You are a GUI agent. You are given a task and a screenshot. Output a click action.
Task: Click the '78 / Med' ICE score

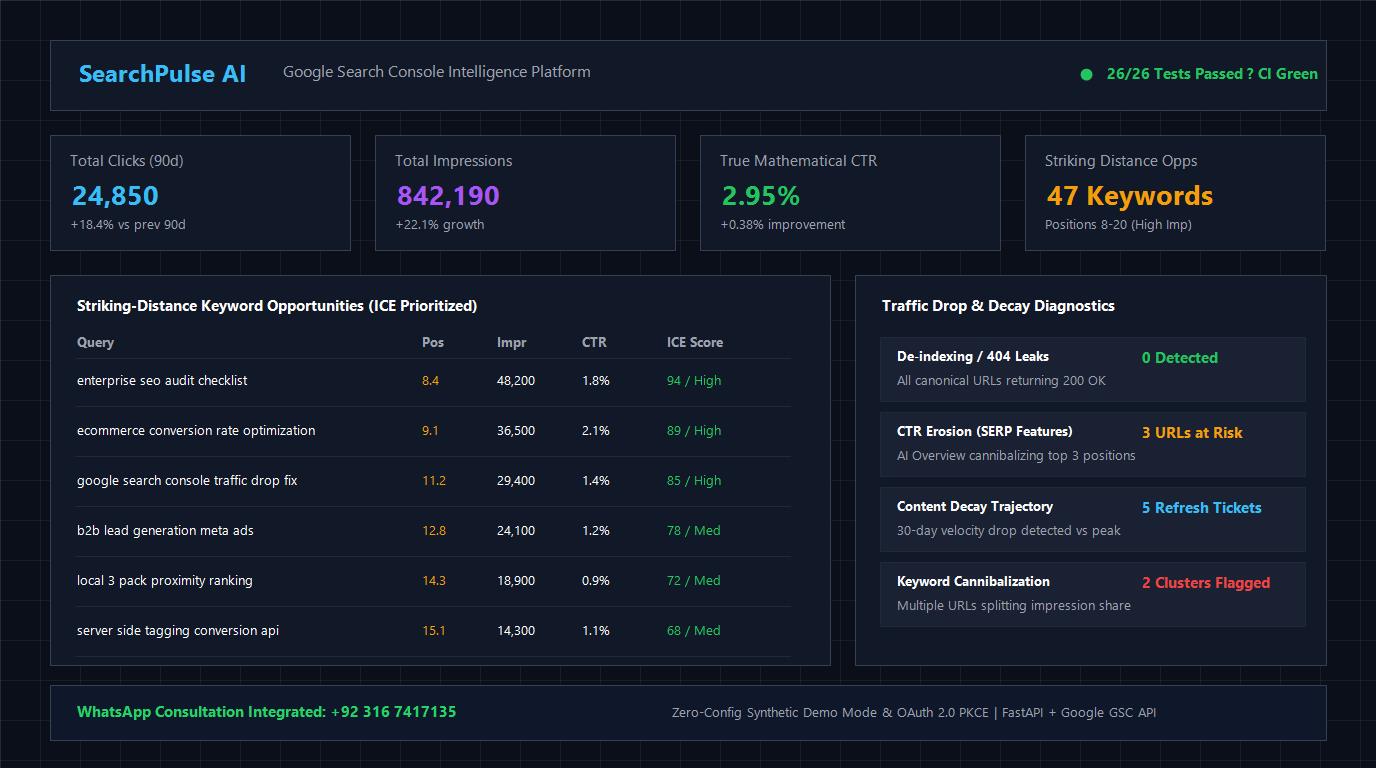pyautogui.click(x=693, y=531)
